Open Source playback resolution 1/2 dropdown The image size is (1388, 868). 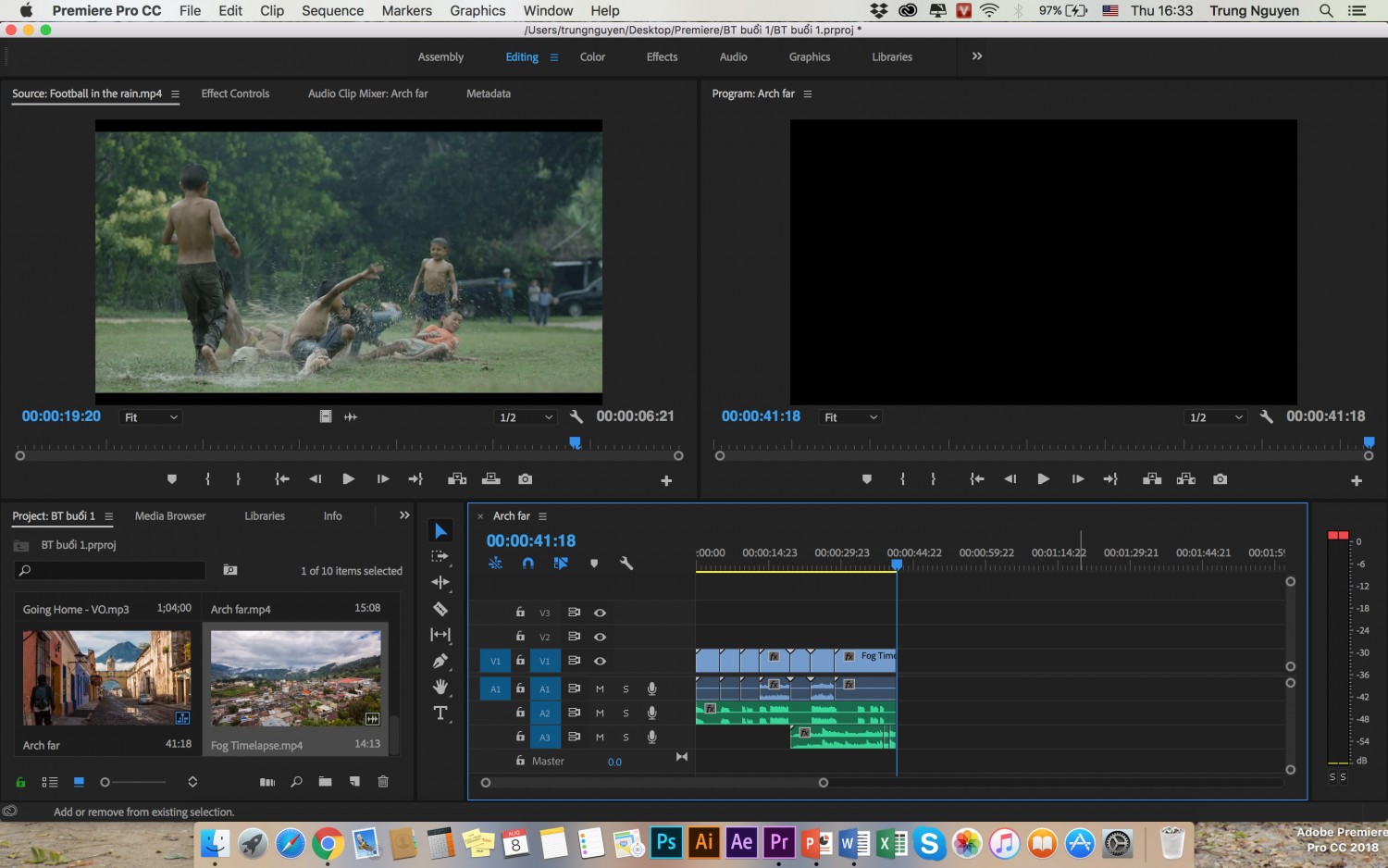526,417
